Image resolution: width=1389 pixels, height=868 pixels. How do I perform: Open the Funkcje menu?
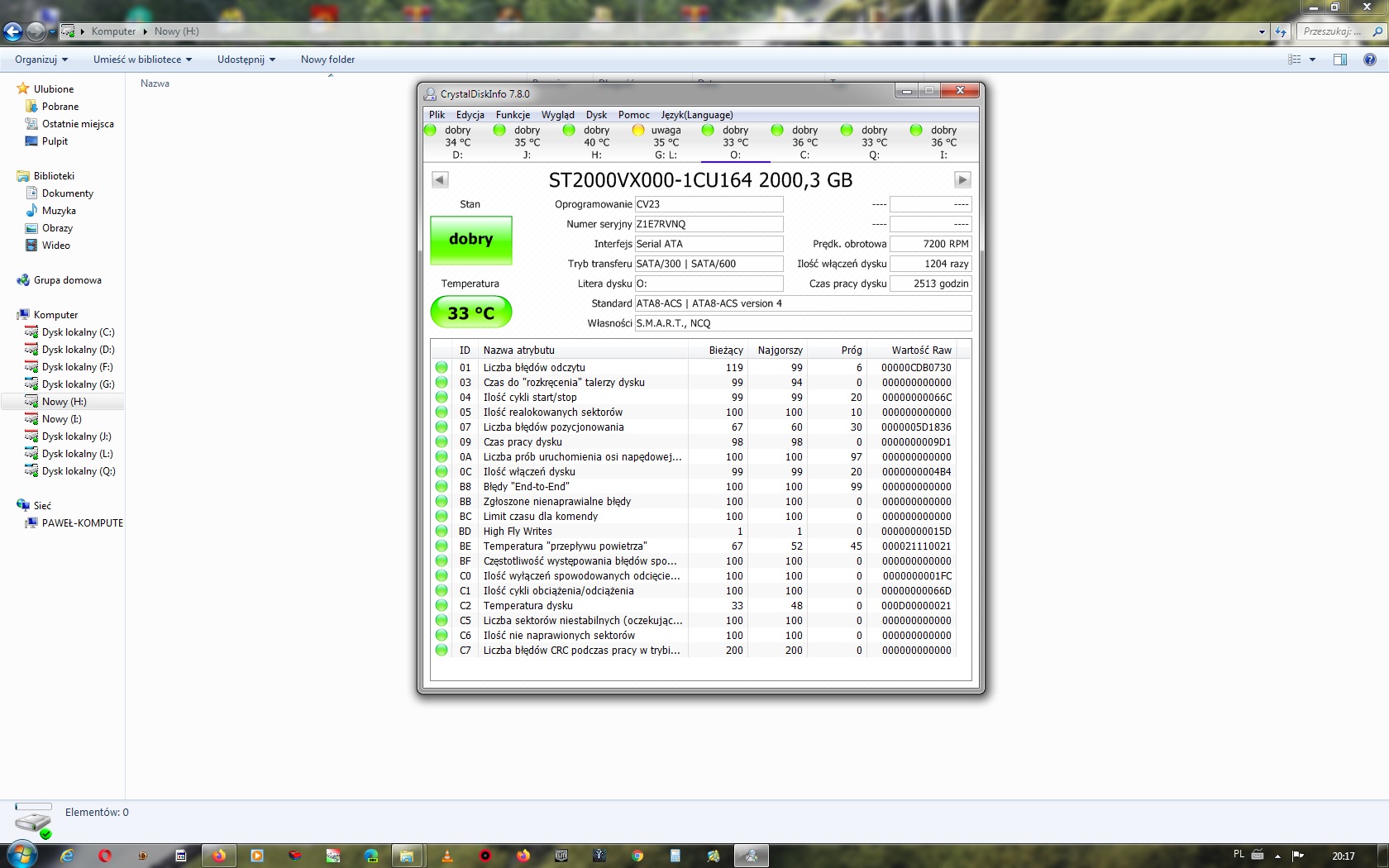click(513, 115)
